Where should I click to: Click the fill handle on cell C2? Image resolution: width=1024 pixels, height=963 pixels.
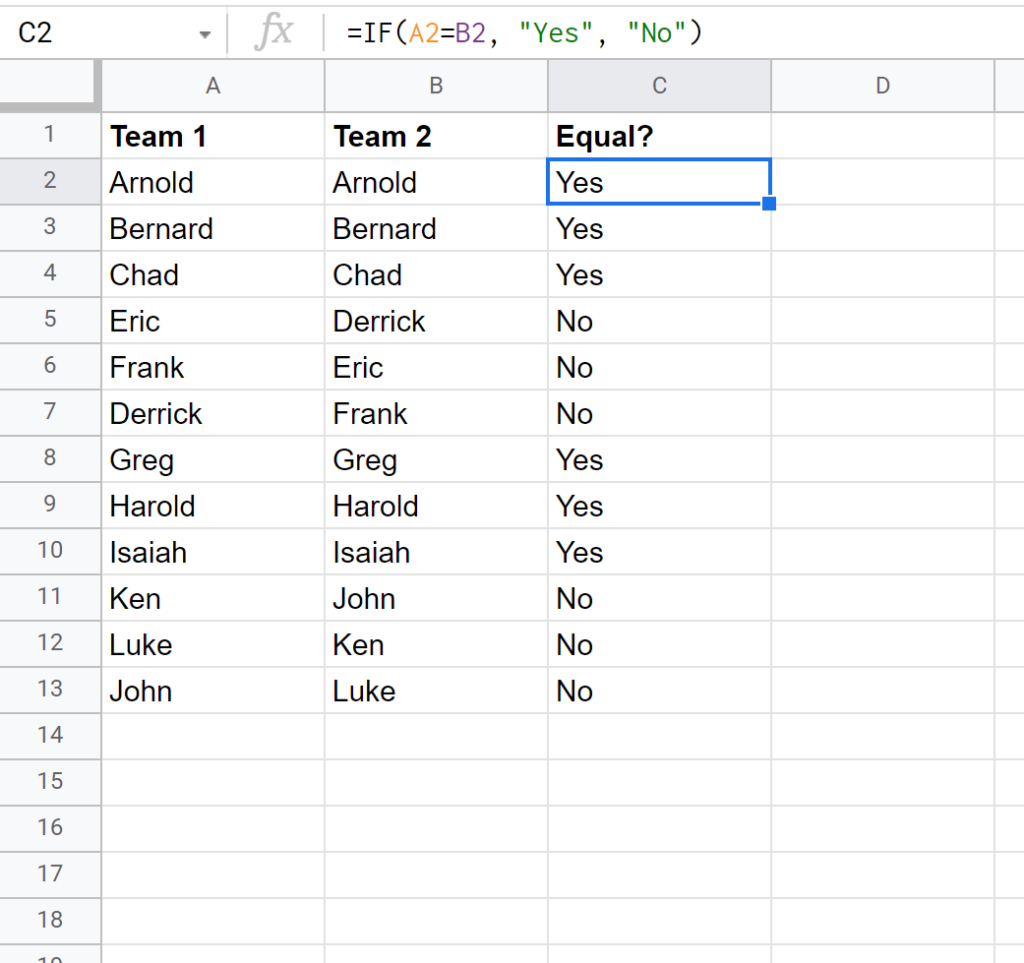coord(768,203)
